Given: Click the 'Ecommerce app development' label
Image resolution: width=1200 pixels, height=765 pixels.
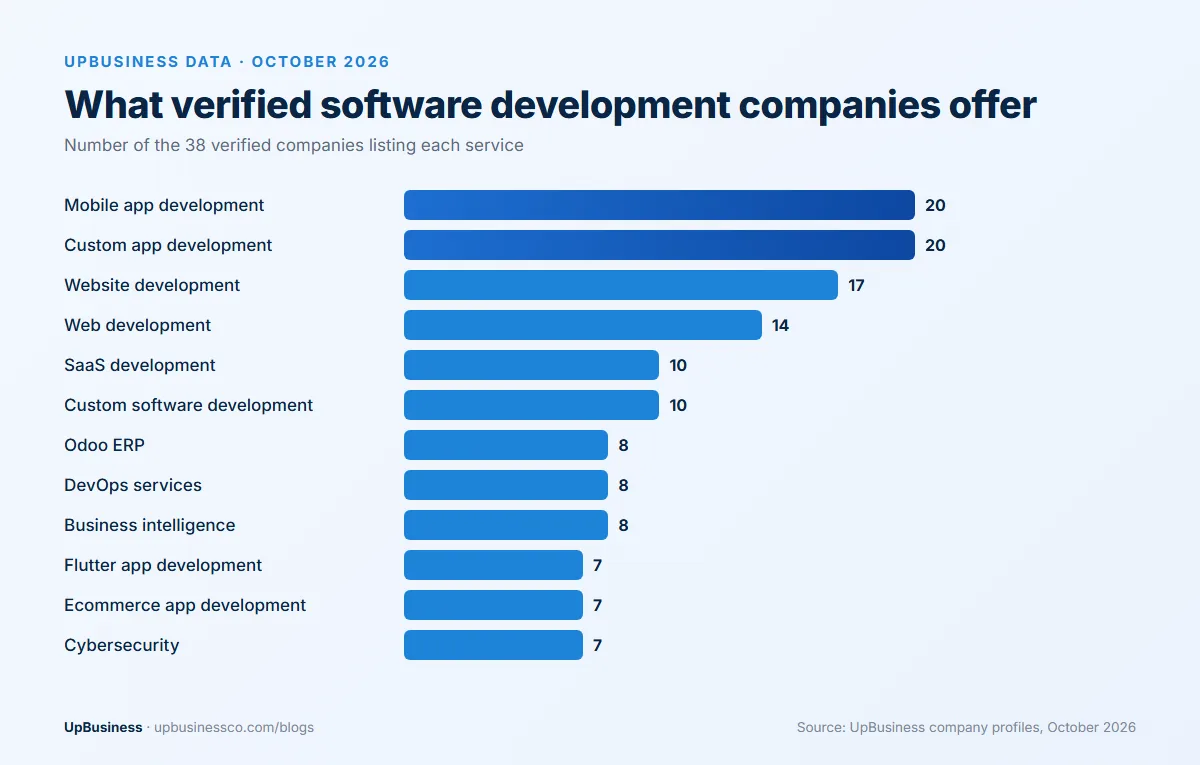Looking at the screenshot, I should point(185,605).
